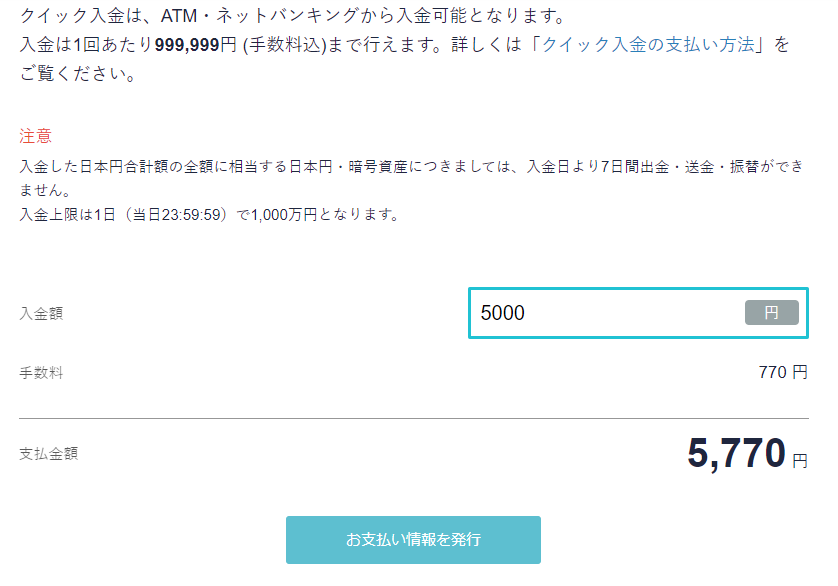Click the 入金額 label

pos(41,313)
